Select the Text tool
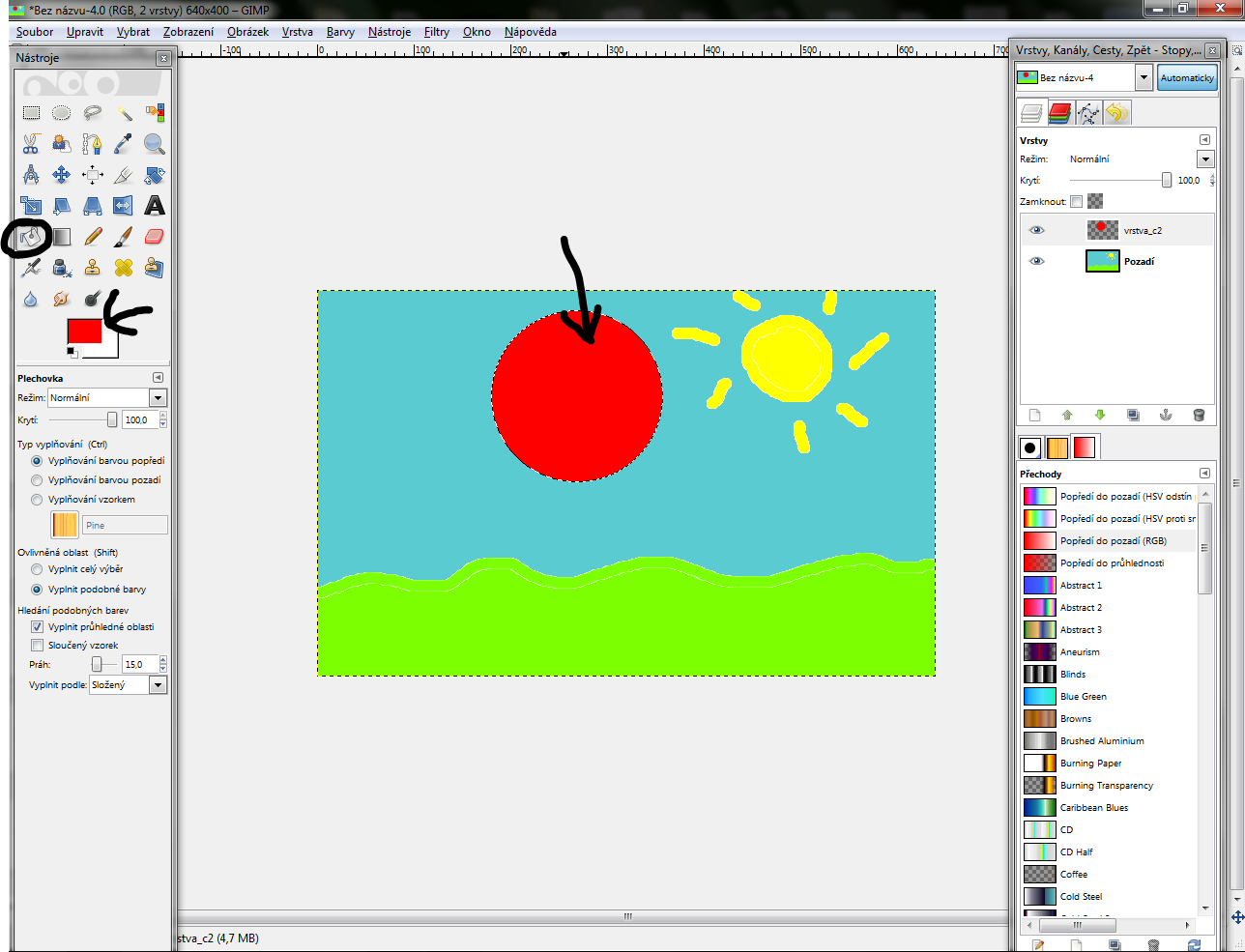1245x952 pixels. (155, 206)
